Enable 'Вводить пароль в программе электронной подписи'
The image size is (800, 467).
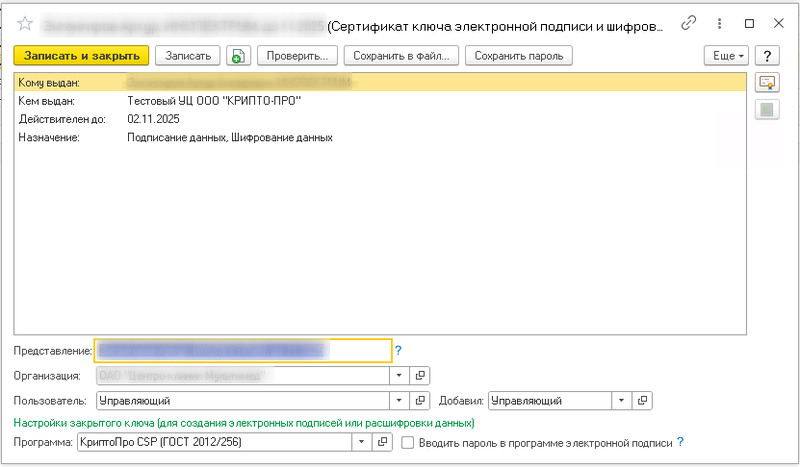pos(407,442)
